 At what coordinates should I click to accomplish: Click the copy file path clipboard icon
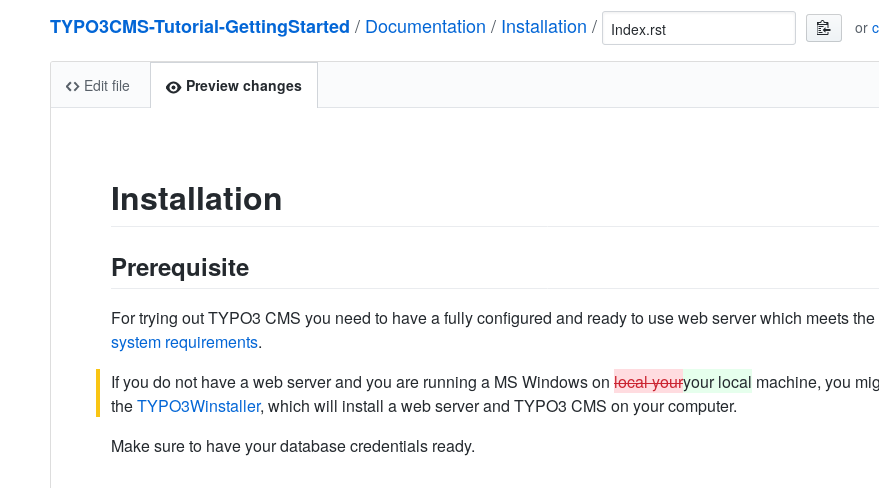(x=823, y=28)
